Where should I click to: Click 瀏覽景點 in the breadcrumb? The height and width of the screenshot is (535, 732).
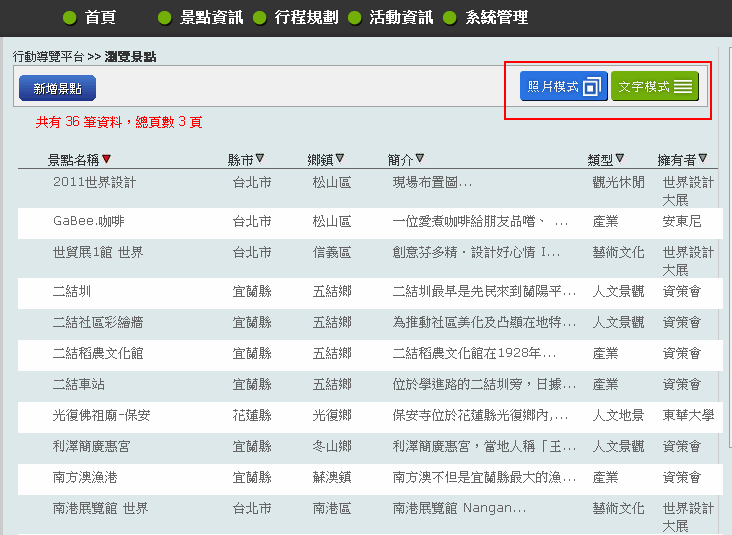(x=130, y=57)
